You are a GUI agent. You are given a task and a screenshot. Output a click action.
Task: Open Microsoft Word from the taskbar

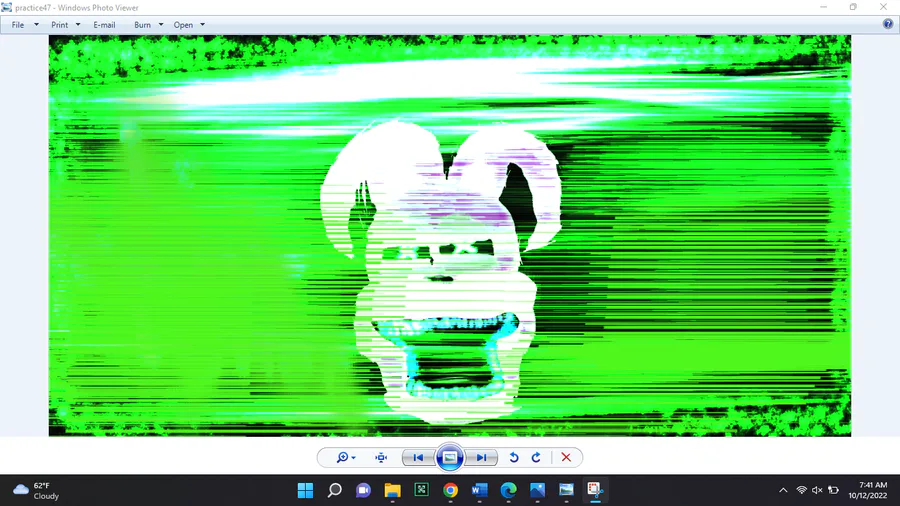(479, 490)
